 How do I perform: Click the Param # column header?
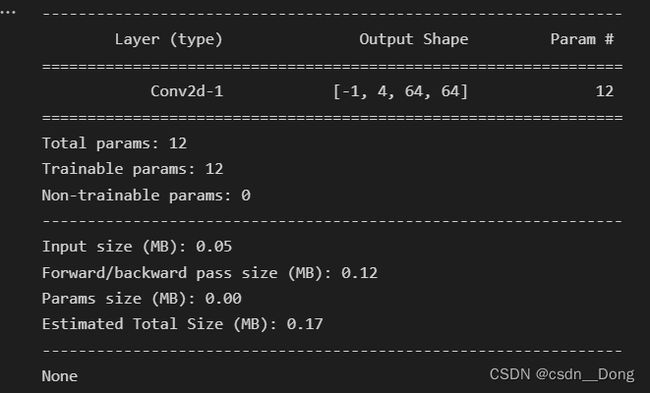(582, 39)
